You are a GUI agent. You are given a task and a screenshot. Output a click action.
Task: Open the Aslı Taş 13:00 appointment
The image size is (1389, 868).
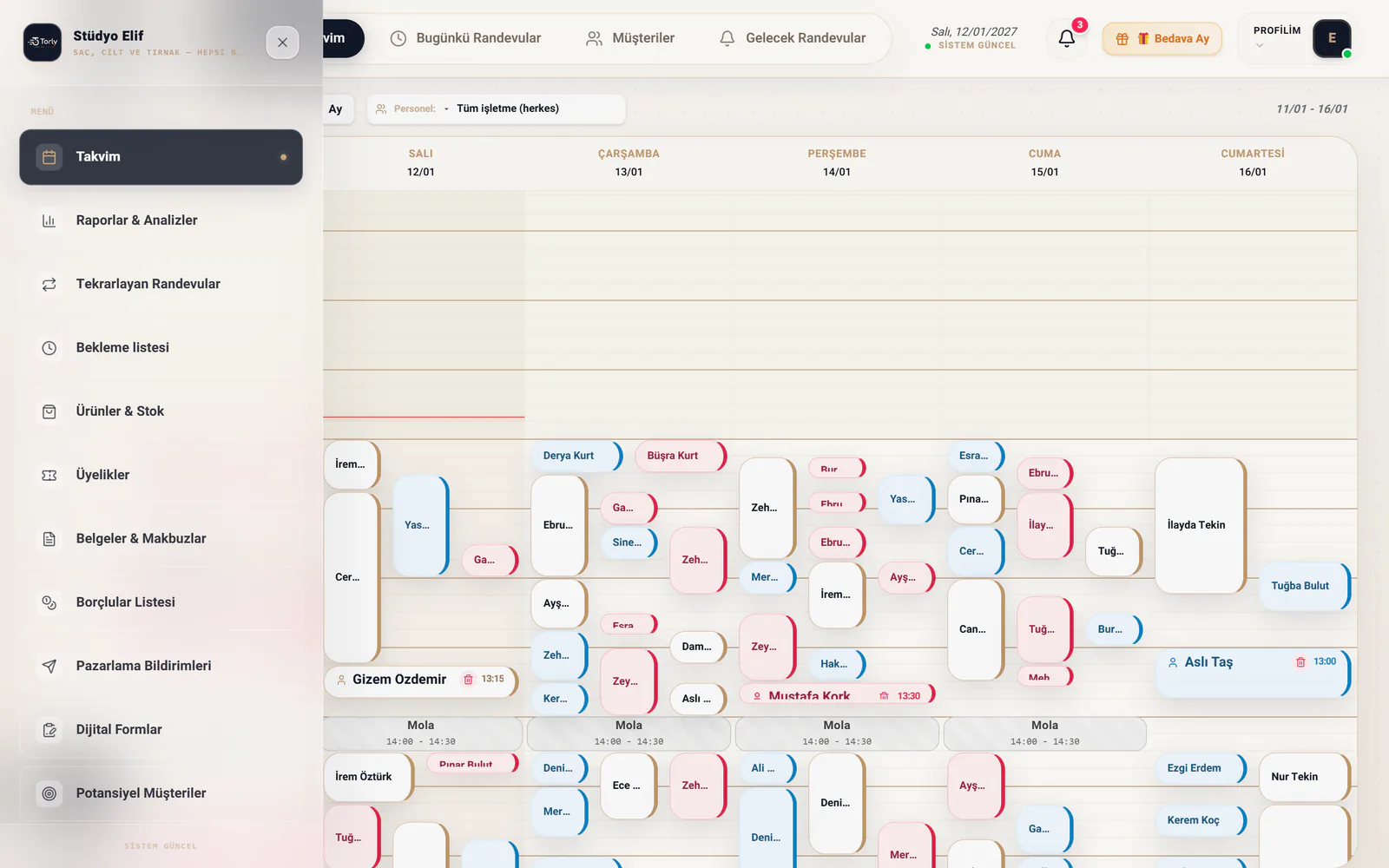point(1253,673)
